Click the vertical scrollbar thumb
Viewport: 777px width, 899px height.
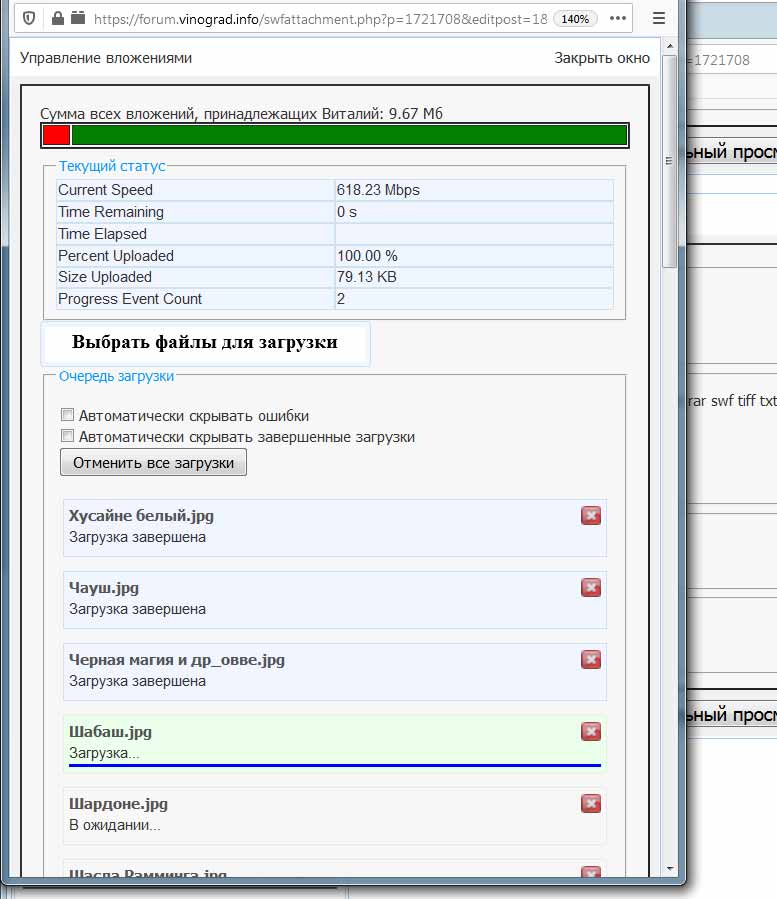[669, 161]
